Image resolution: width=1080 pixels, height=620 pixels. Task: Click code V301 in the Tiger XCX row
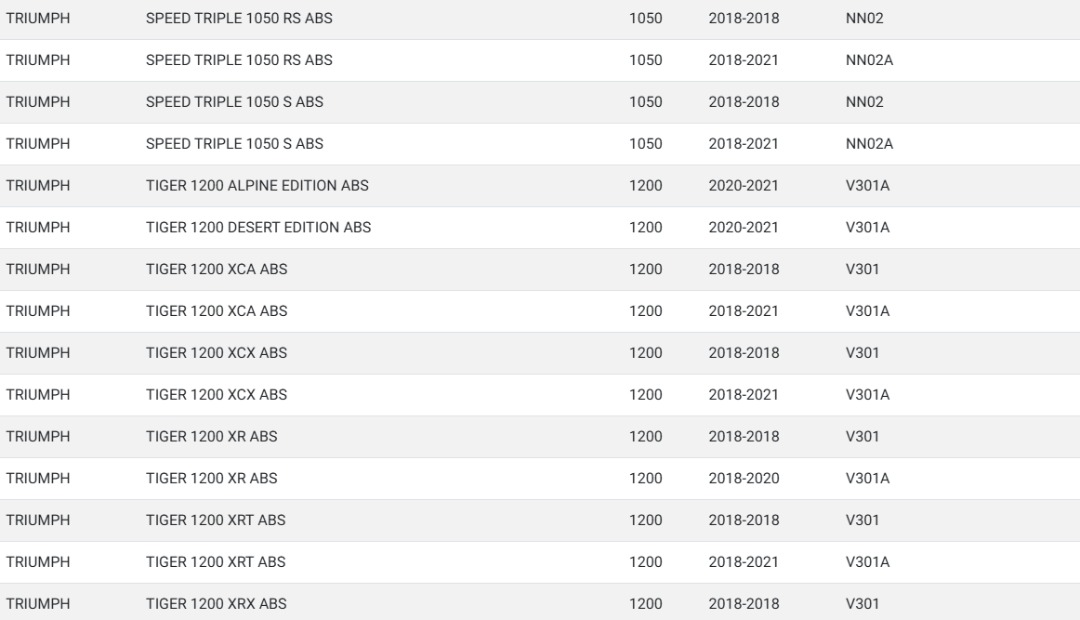tap(862, 353)
